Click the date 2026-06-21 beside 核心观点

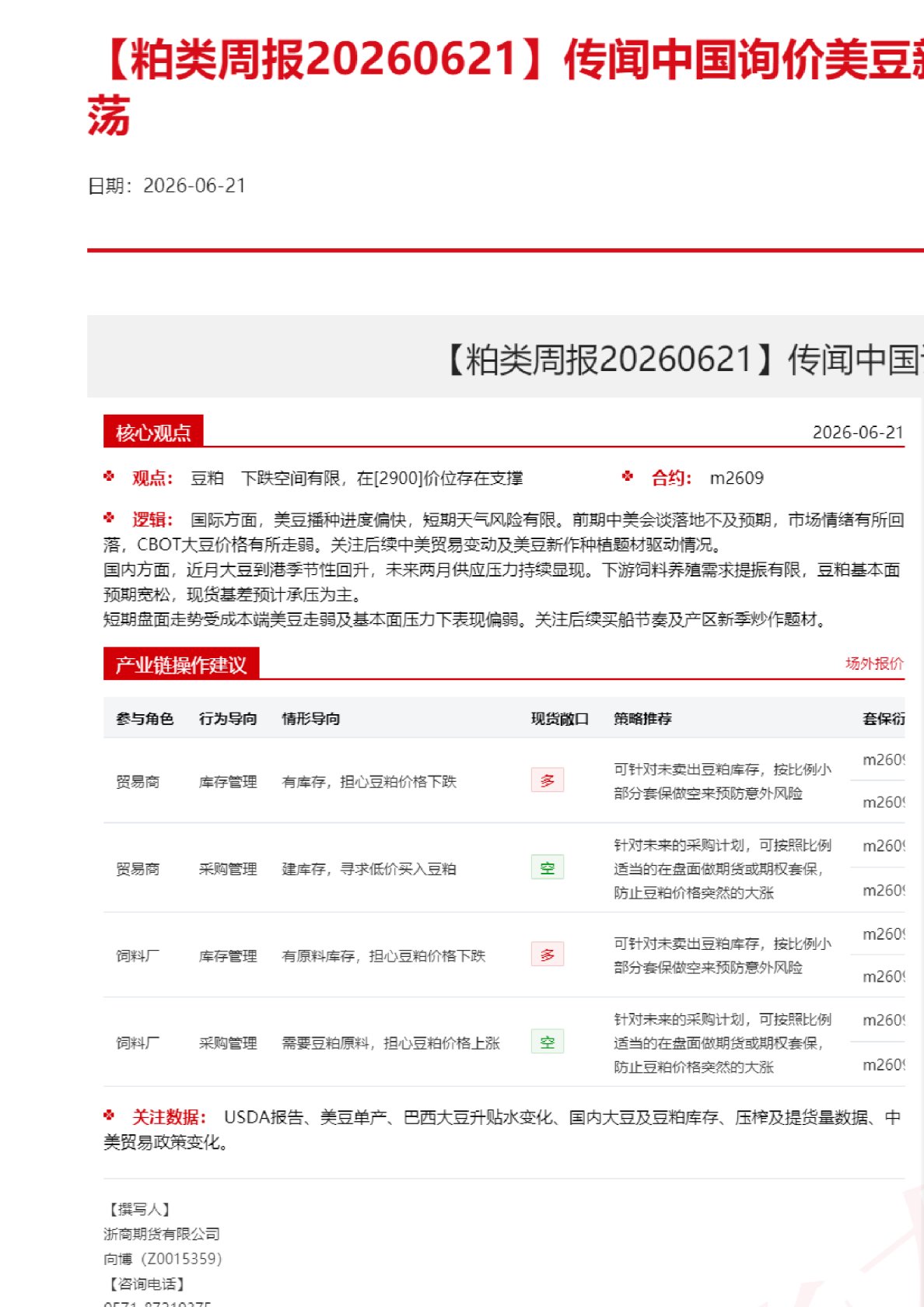[858, 433]
